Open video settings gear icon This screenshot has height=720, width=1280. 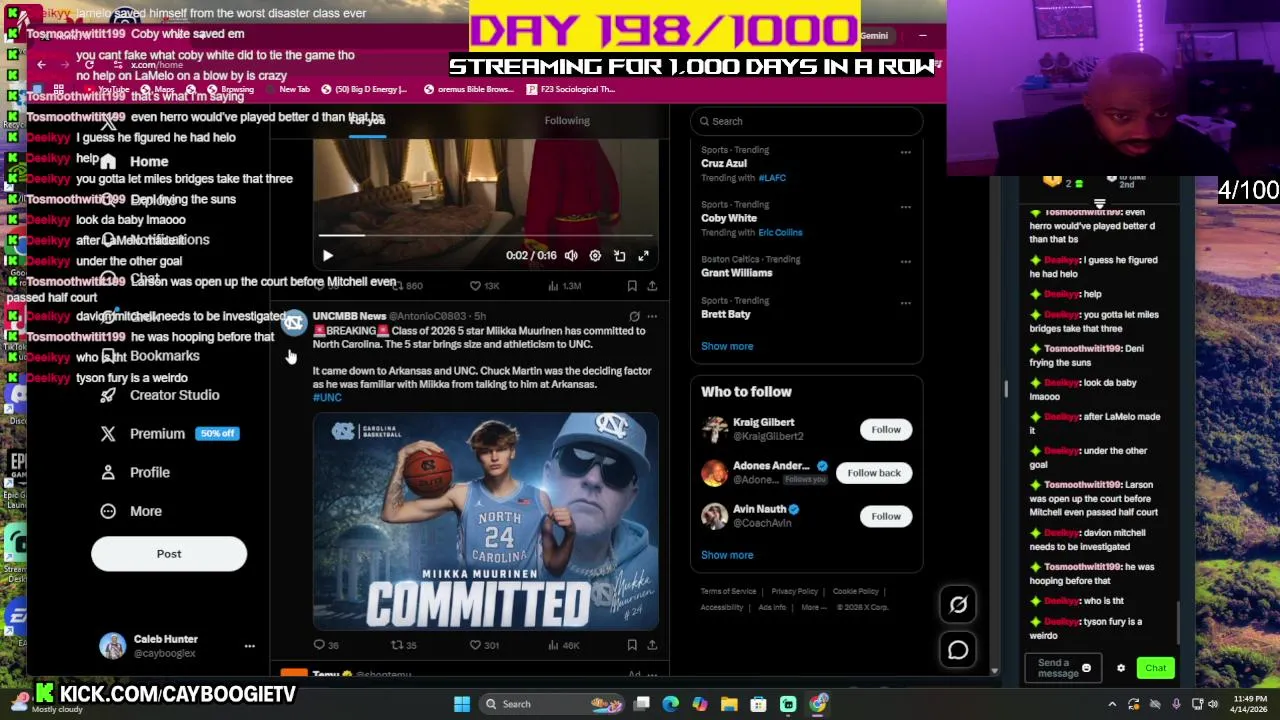pos(595,256)
